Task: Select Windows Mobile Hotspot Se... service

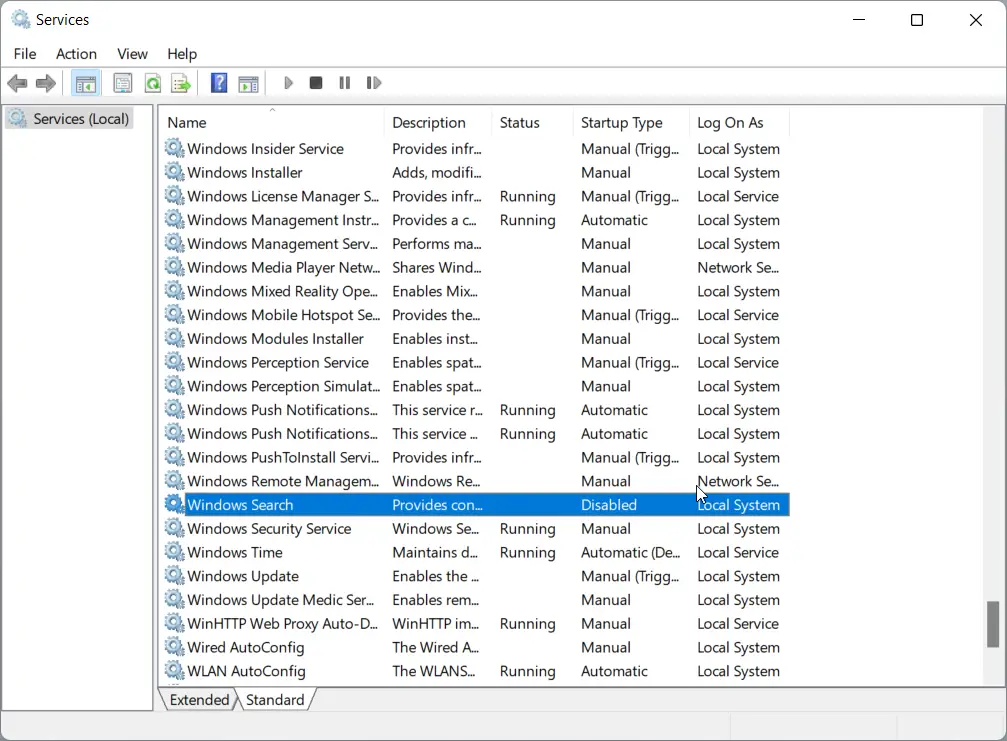Action: click(284, 315)
